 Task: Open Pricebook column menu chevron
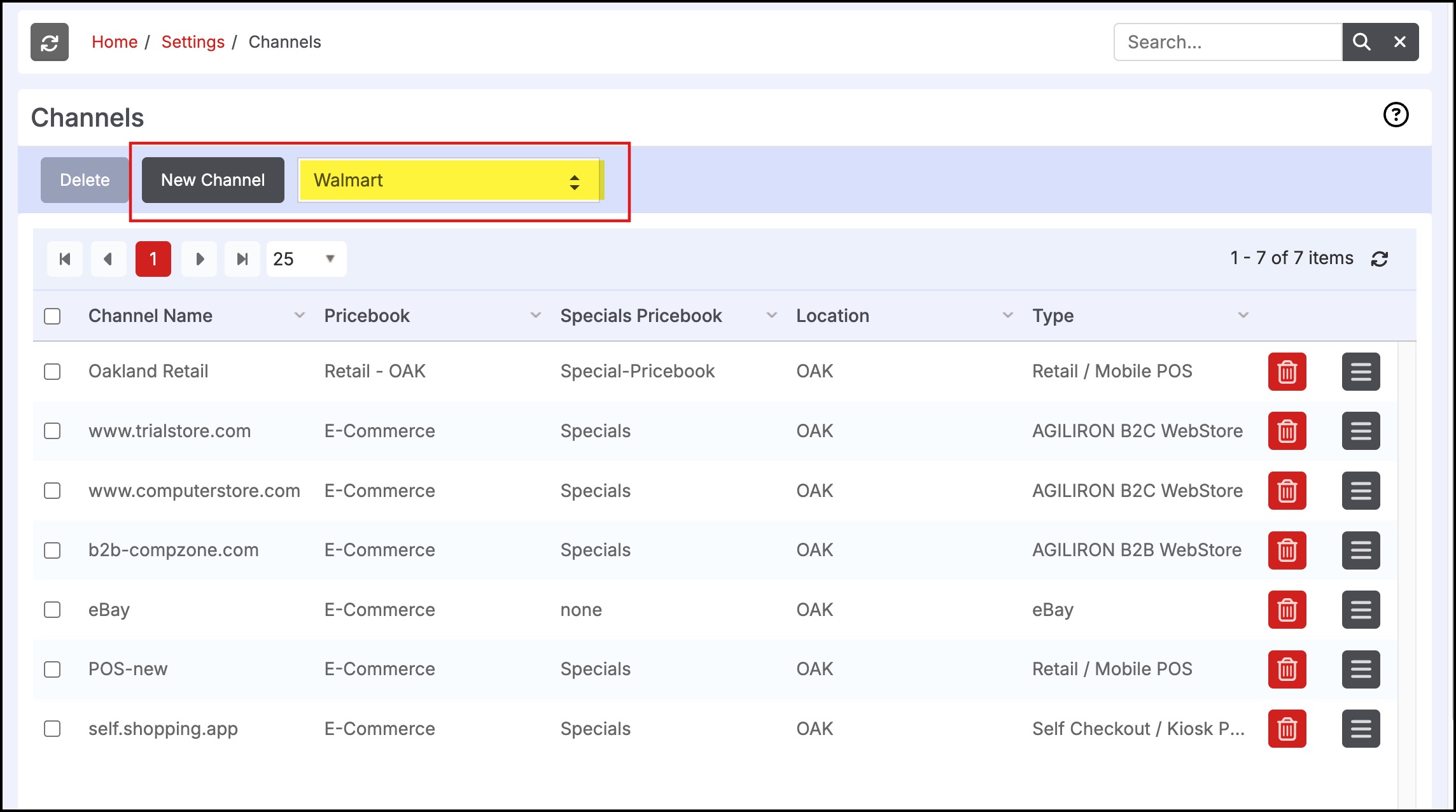[536, 315]
